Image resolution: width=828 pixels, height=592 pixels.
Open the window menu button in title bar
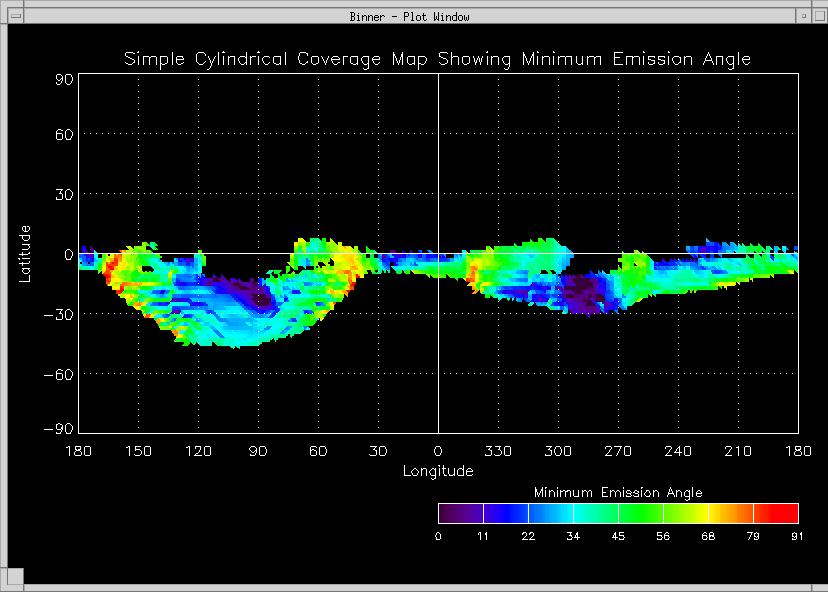tap(16, 16)
